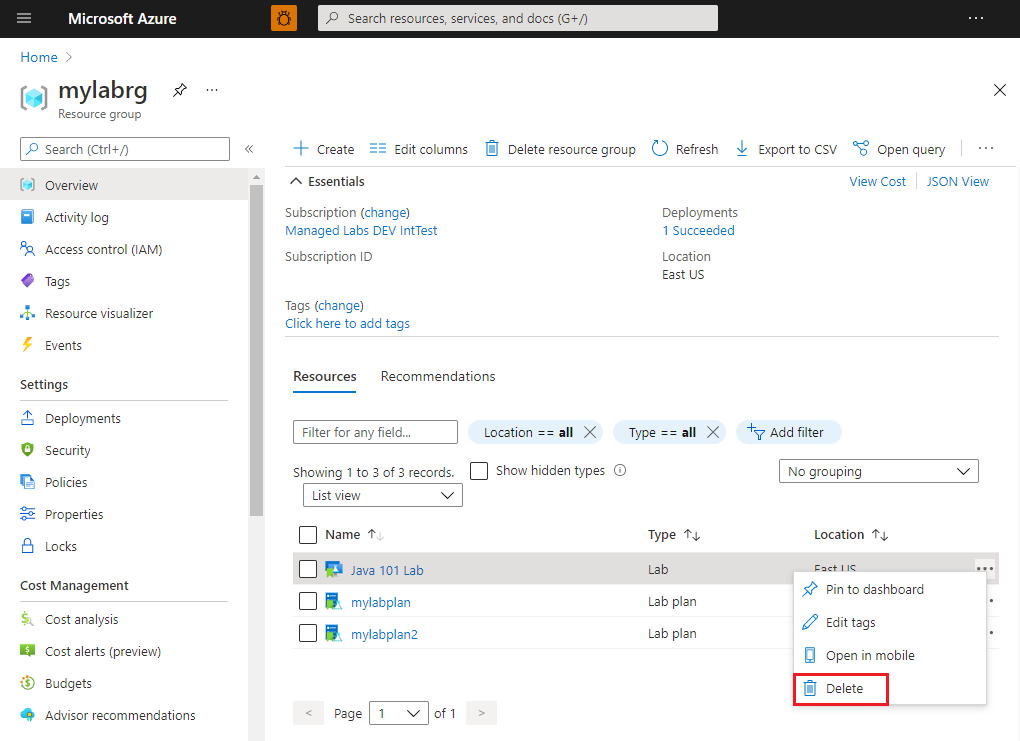
Task: Remove the Location == all filter
Action: (590, 432)
